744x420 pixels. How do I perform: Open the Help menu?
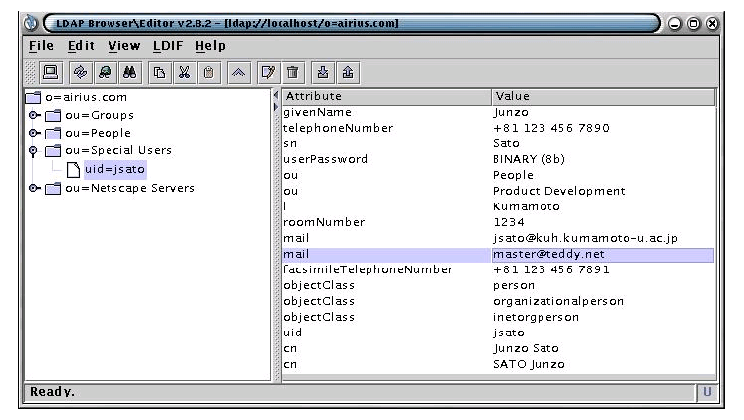point(210,46)
